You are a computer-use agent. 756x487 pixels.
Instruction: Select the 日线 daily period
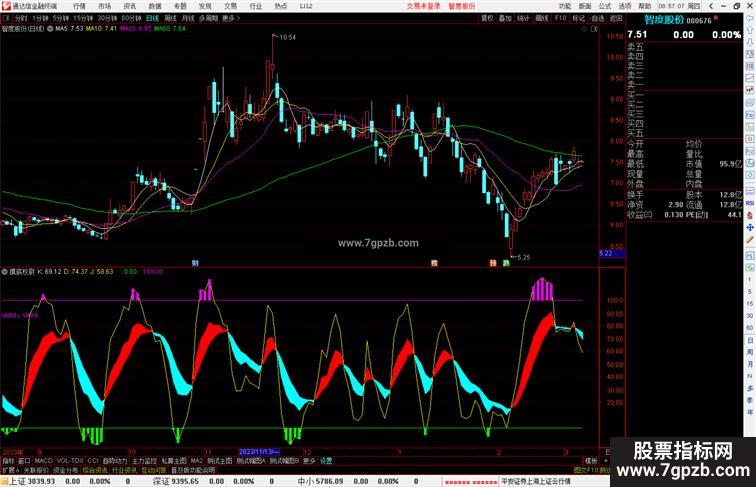click(x=152, y=18)
